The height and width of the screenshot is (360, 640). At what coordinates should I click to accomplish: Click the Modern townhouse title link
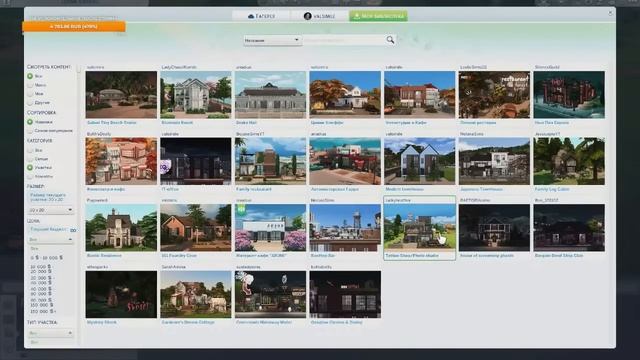pyautogui.click(x=404, y=189)
